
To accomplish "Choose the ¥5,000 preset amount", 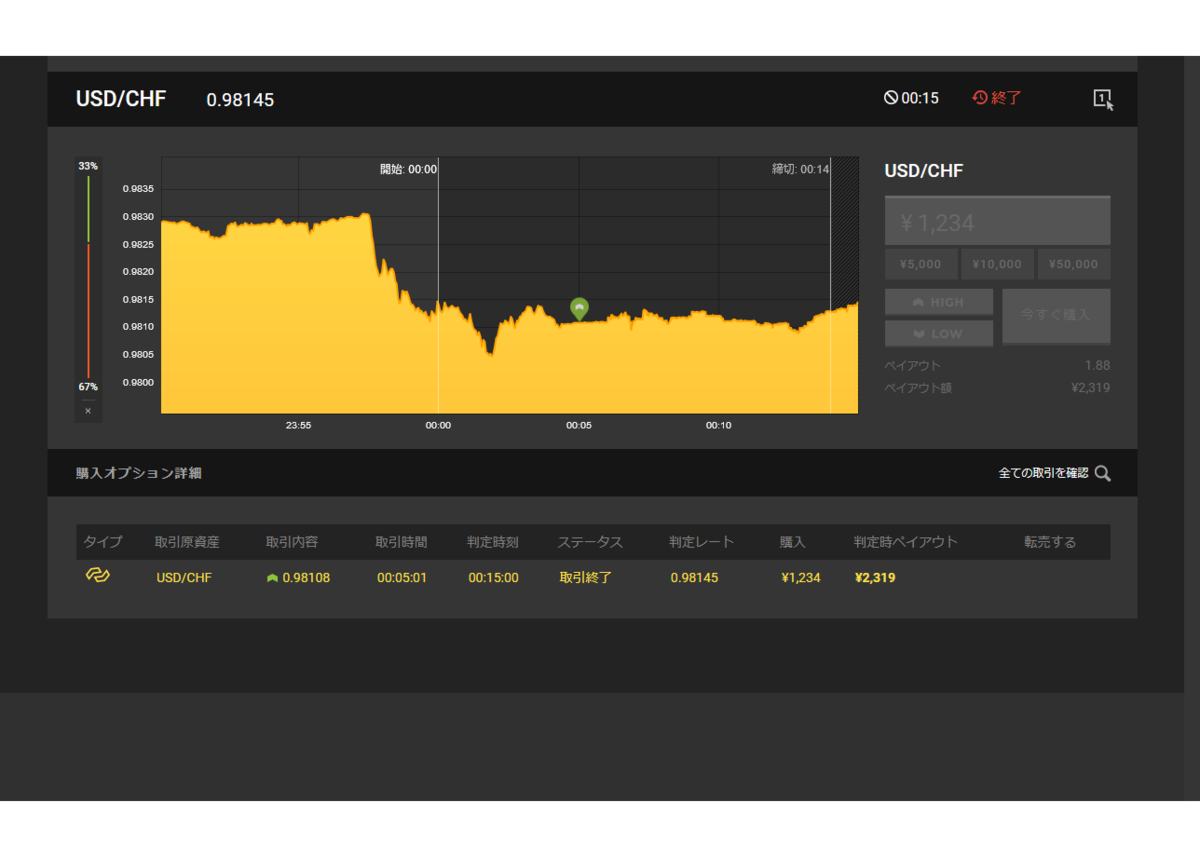I will (921, 264).
